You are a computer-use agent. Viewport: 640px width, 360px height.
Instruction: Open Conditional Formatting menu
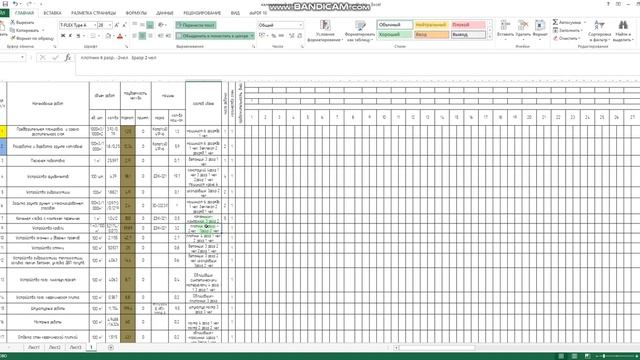[325, 31]
